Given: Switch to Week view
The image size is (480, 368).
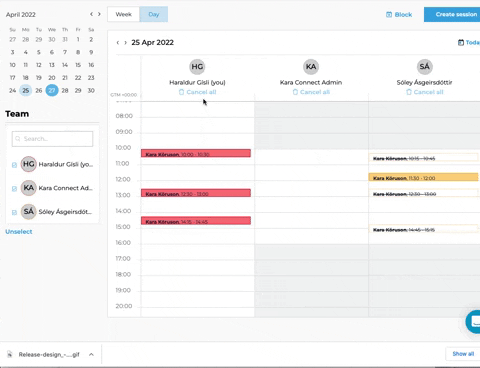Looking at the screenshot, I should coord(123,14).
